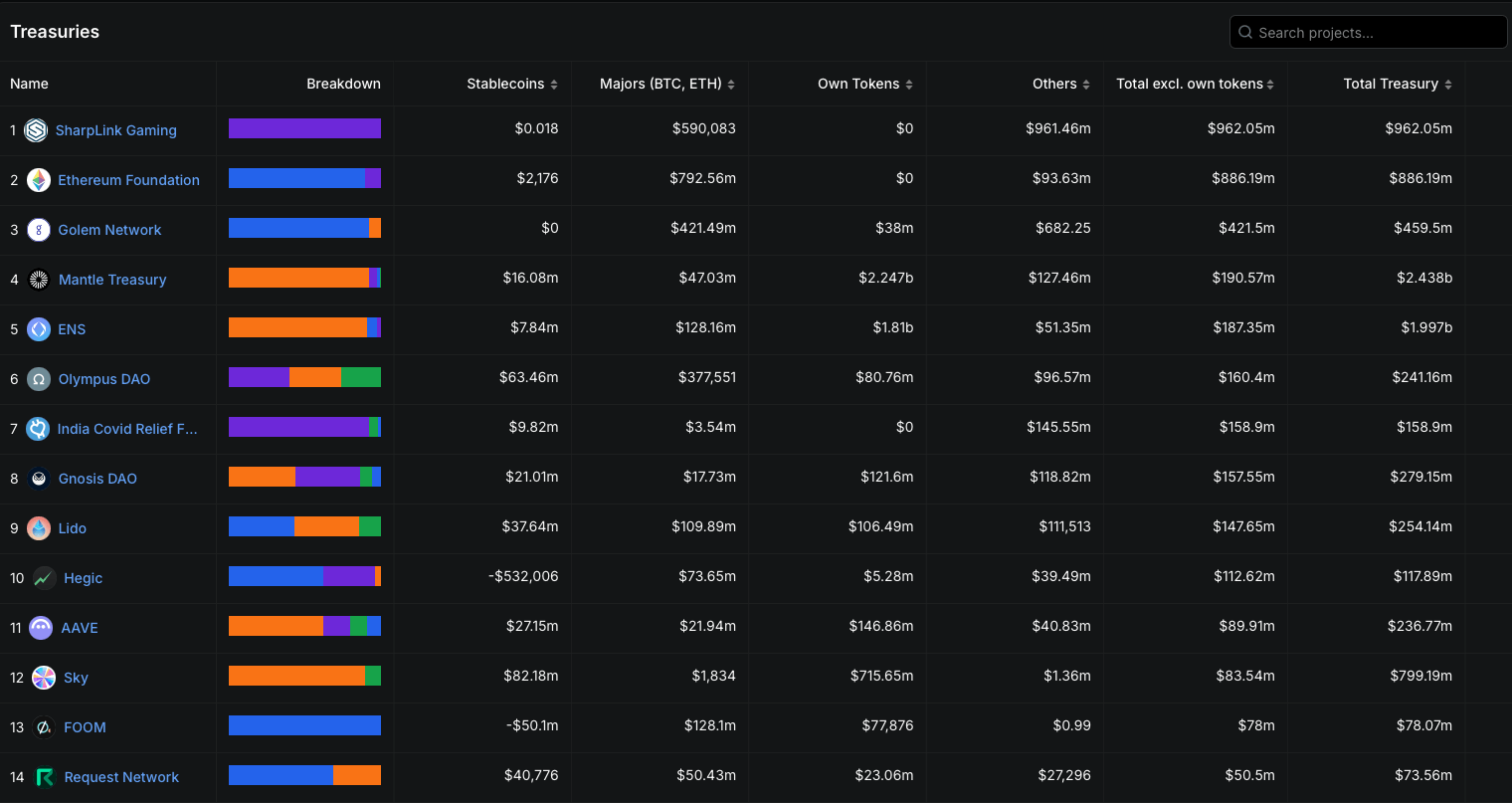1512x803 pixels.
Task: Click the -$532,006 stablecoins value
Action: pos(523,576)
